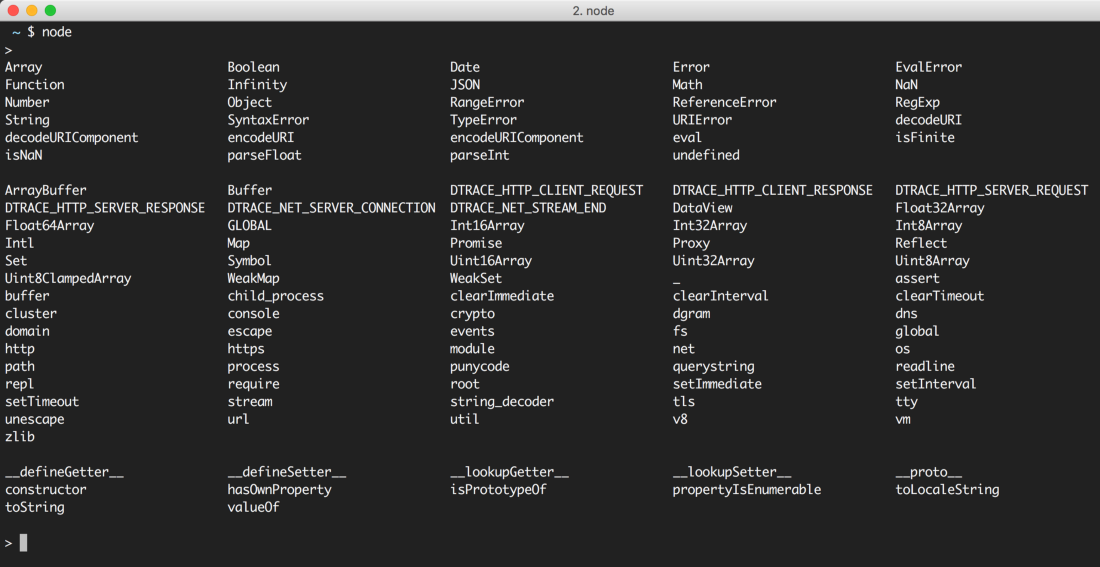1100x567 pixels.
Task: Click the 'child_process' entry
Action: click(x=276, y=296)
